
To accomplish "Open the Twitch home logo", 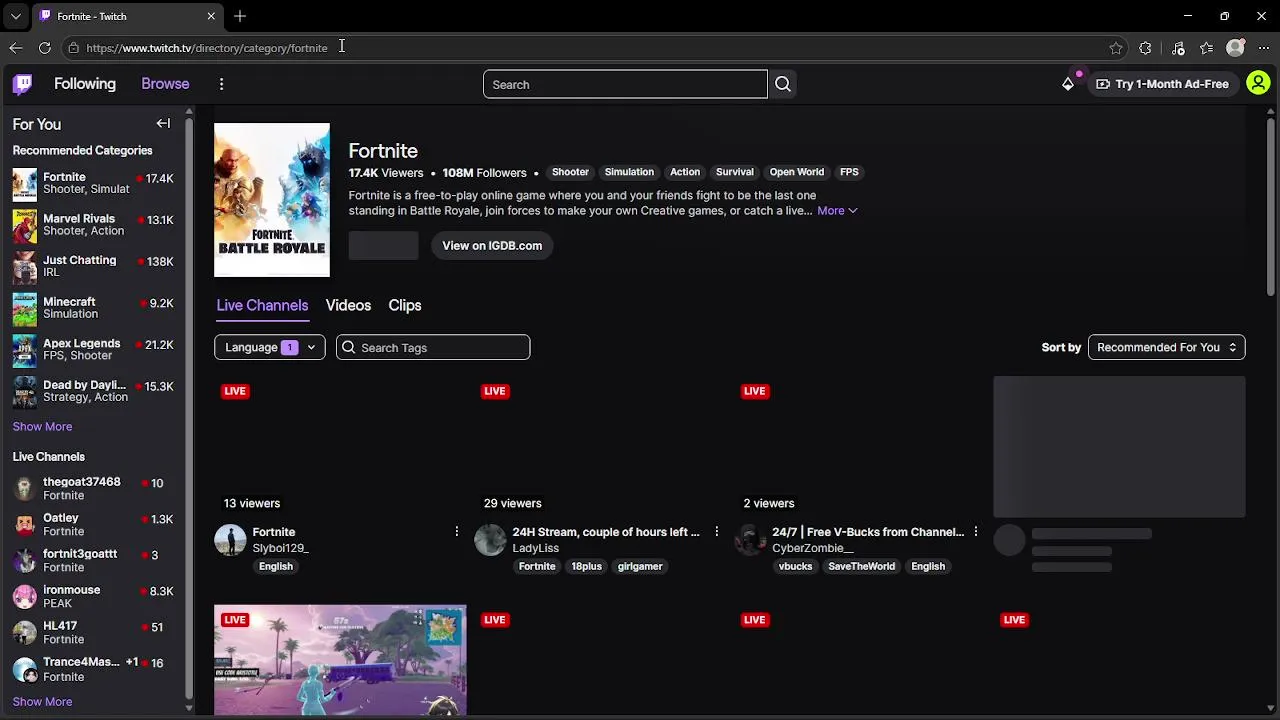I will pos(22,84).
